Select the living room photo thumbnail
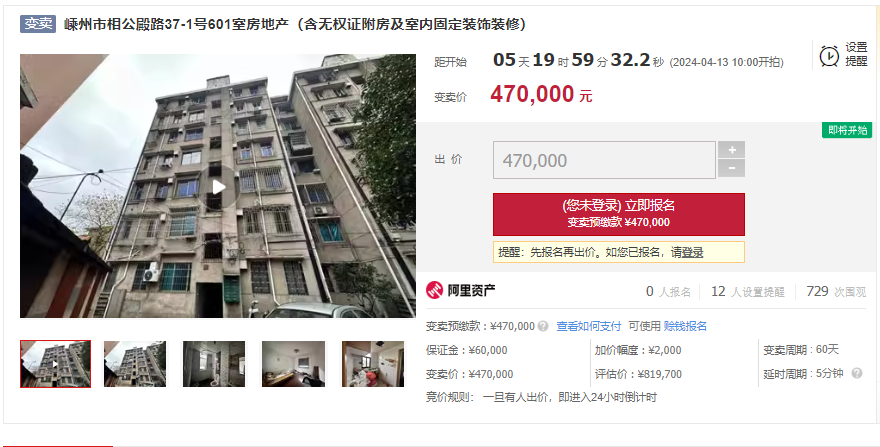Screen dimensions: 880x447 pyautogui.click(x=373, y=364)
